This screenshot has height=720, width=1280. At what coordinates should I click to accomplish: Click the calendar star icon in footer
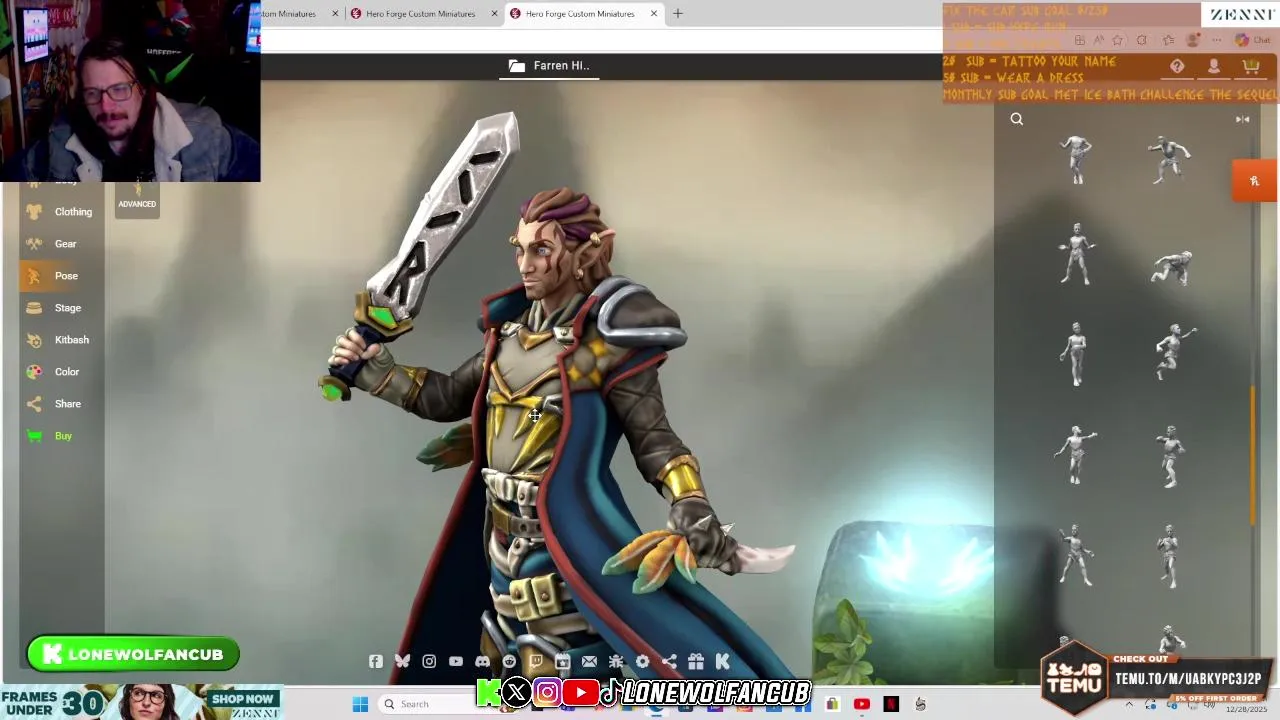click(x=562, y=661)
